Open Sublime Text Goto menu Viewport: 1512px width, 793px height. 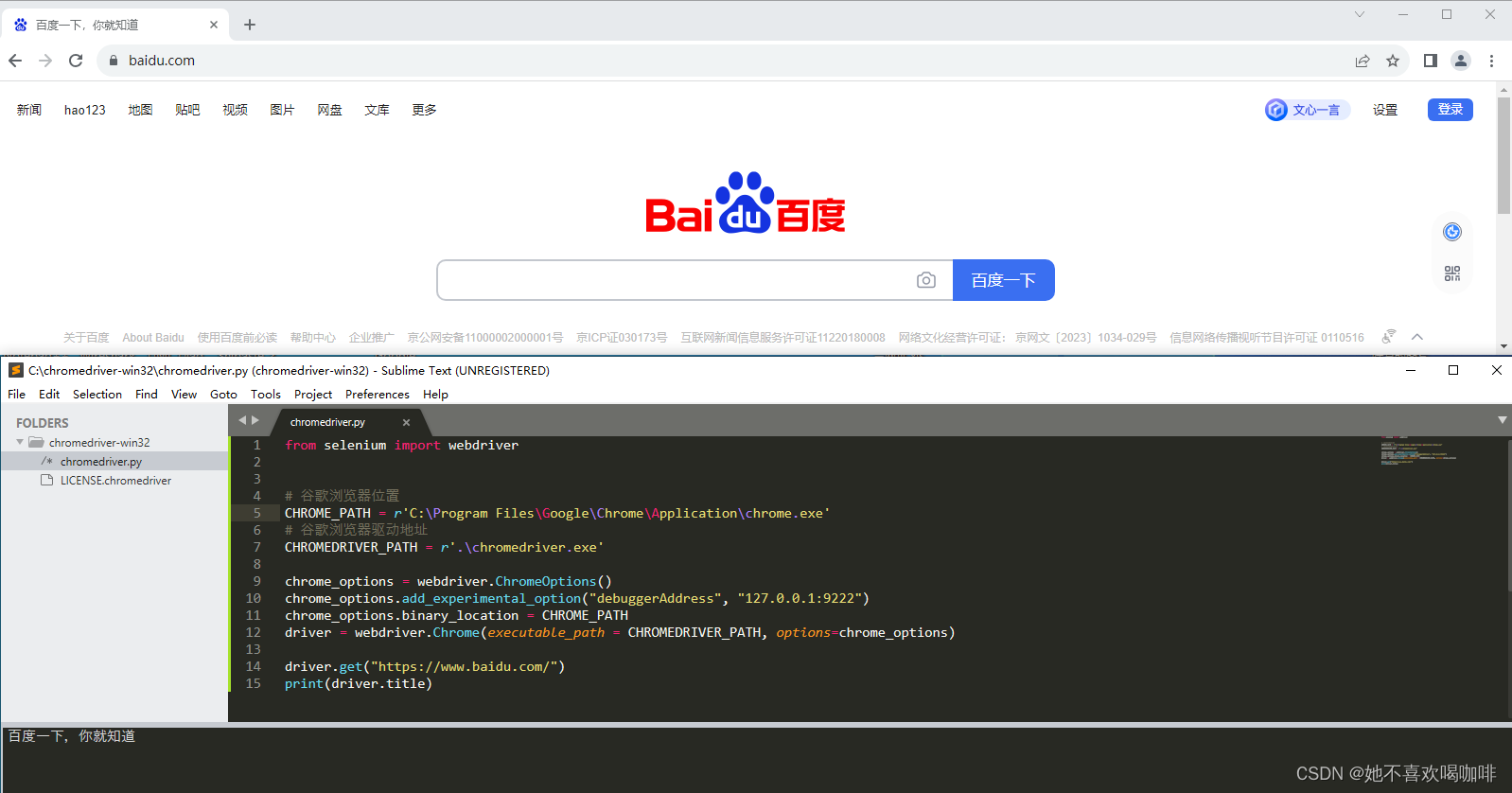pos(223,395)
